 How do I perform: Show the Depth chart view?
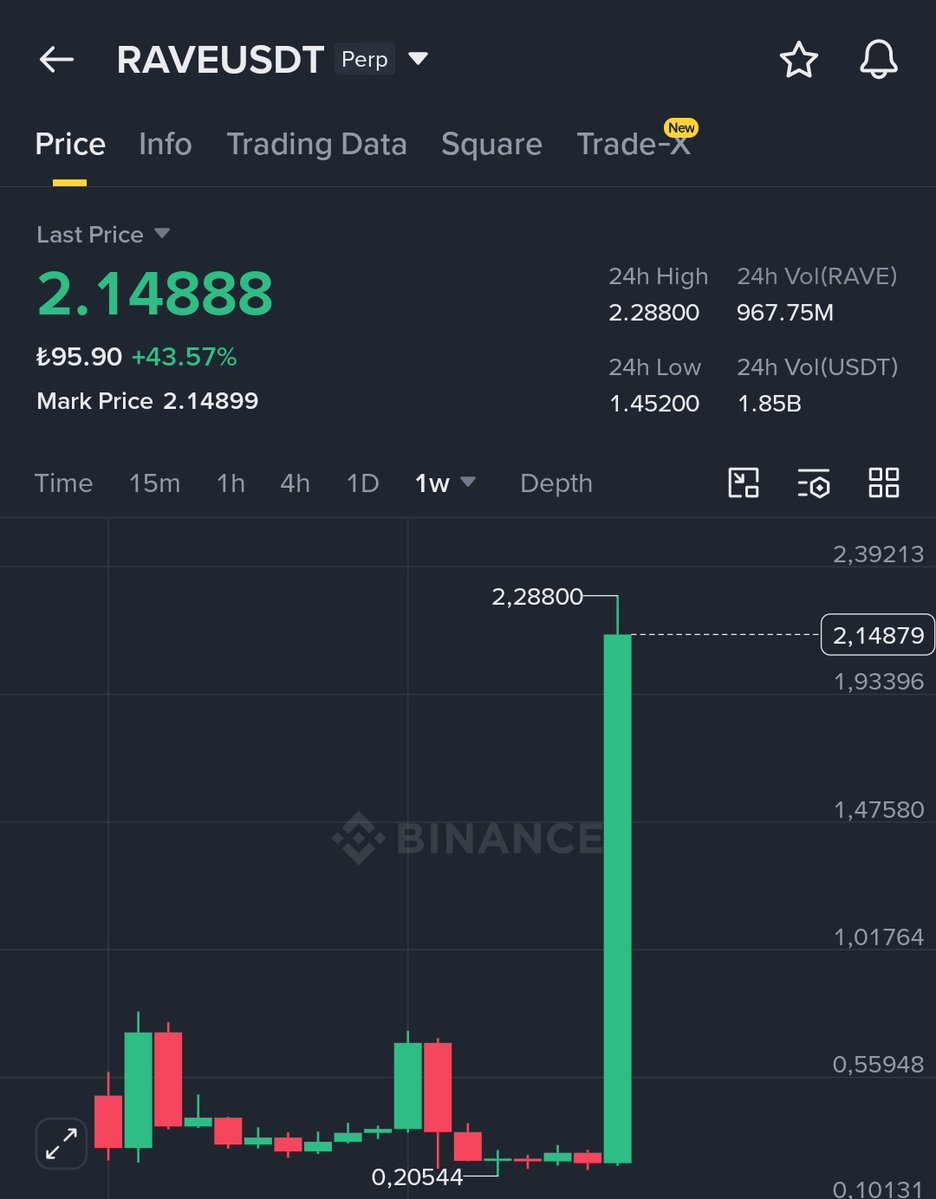556,483
